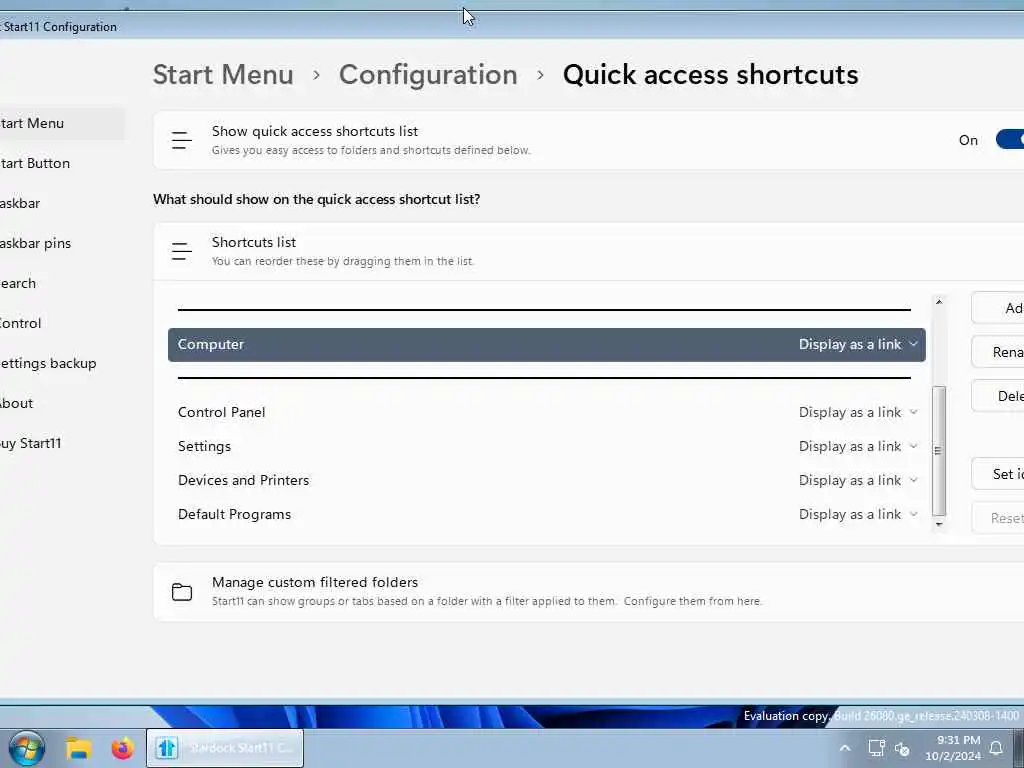Image resolution: width=1024 pixels, height=768 pixels.
Task: Open About sidebar section
Action: pyautogui.click(x=61, y=403)
